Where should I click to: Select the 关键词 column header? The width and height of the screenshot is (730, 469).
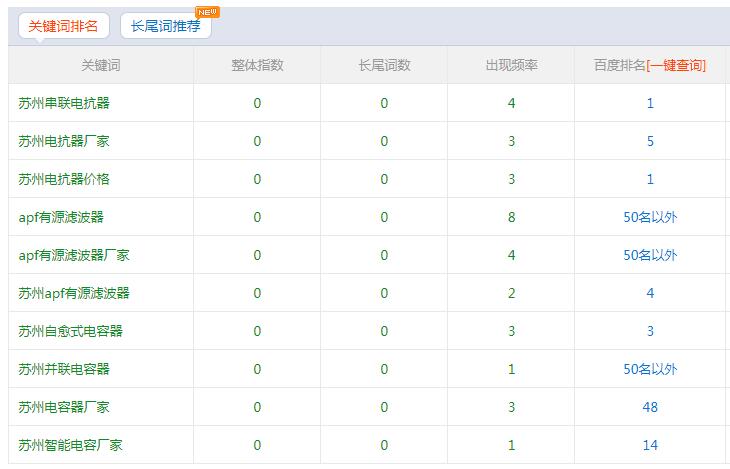pyautogui.click(x=101, y=66)
